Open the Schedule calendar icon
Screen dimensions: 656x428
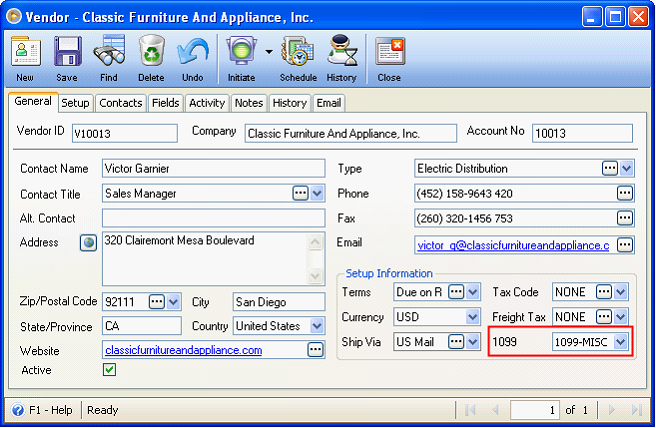(x=298, y=50)
